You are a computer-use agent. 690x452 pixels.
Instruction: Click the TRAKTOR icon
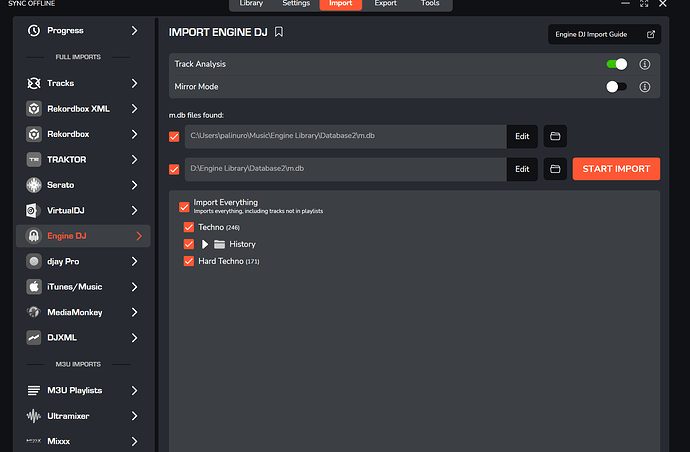(34, 159)
